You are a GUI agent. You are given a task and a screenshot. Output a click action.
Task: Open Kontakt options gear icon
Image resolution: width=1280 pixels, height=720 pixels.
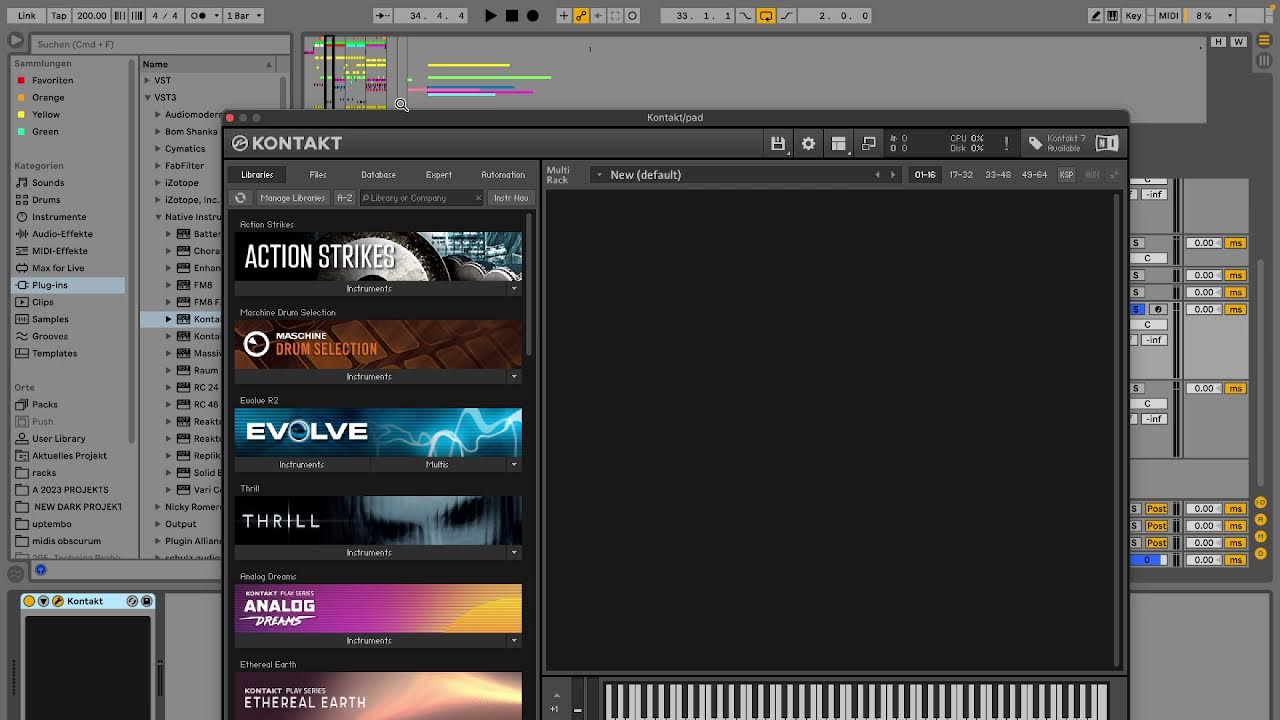(808, 144)
